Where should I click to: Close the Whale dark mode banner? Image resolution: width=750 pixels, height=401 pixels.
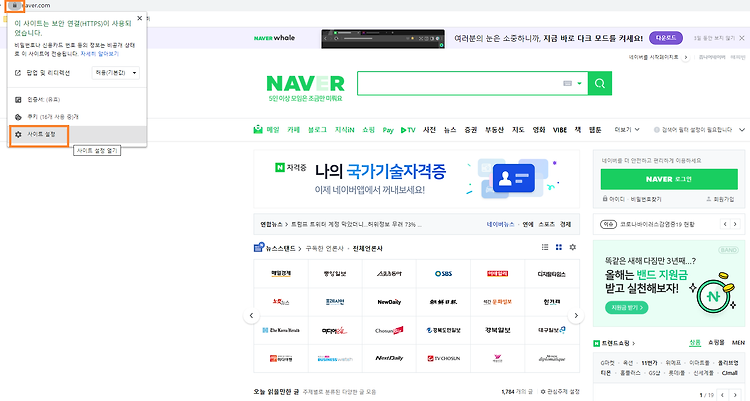pos(742,38)
